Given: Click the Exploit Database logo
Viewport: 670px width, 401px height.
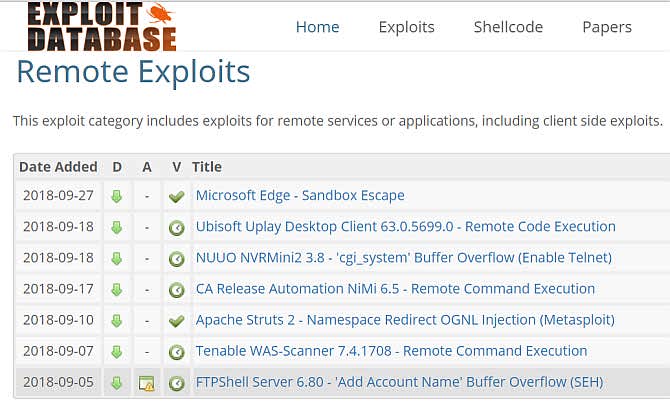Looking at the screenshot, I should (x=102, y=27).
